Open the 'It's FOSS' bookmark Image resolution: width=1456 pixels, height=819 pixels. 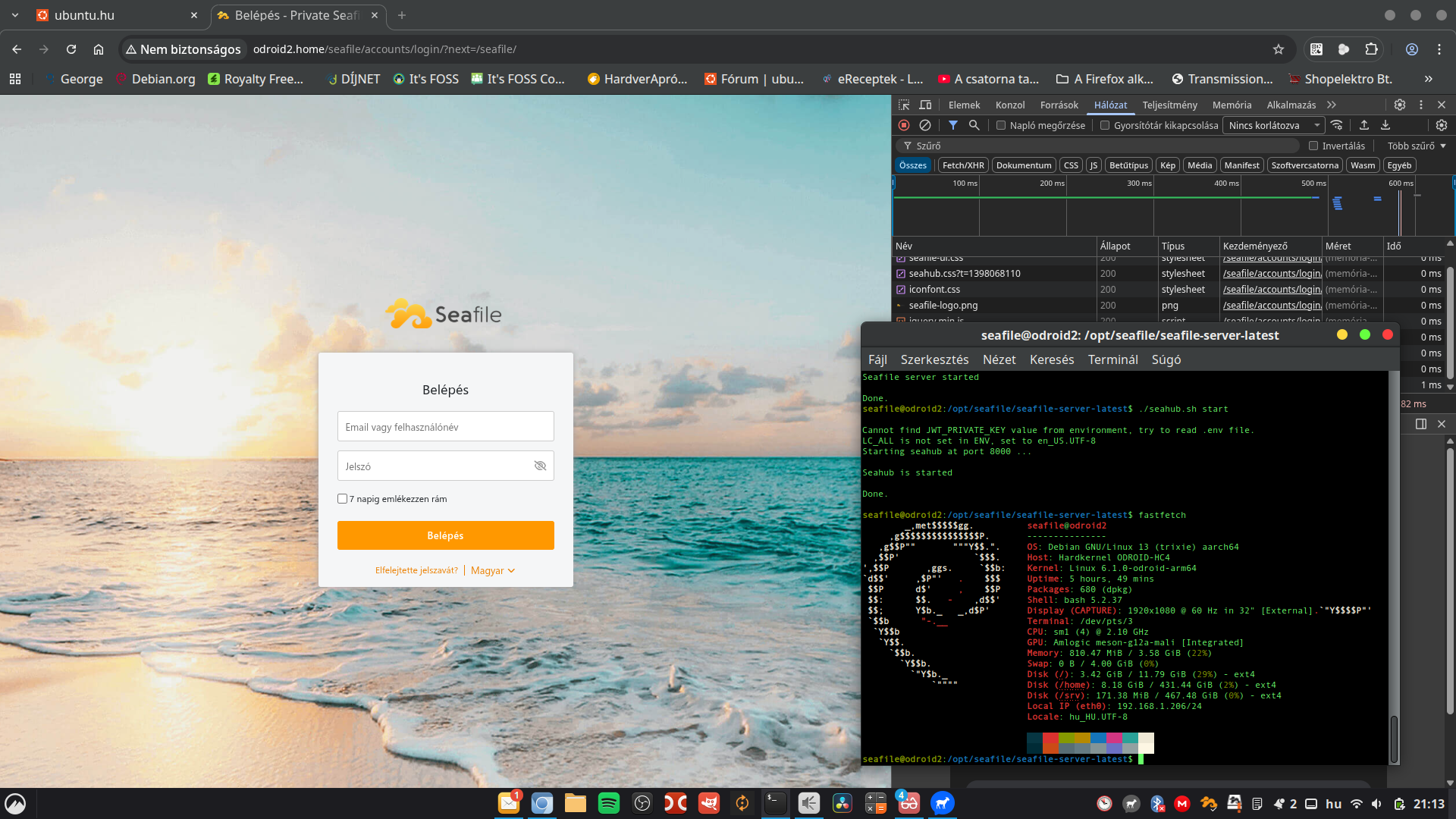[x=425, y=79]
